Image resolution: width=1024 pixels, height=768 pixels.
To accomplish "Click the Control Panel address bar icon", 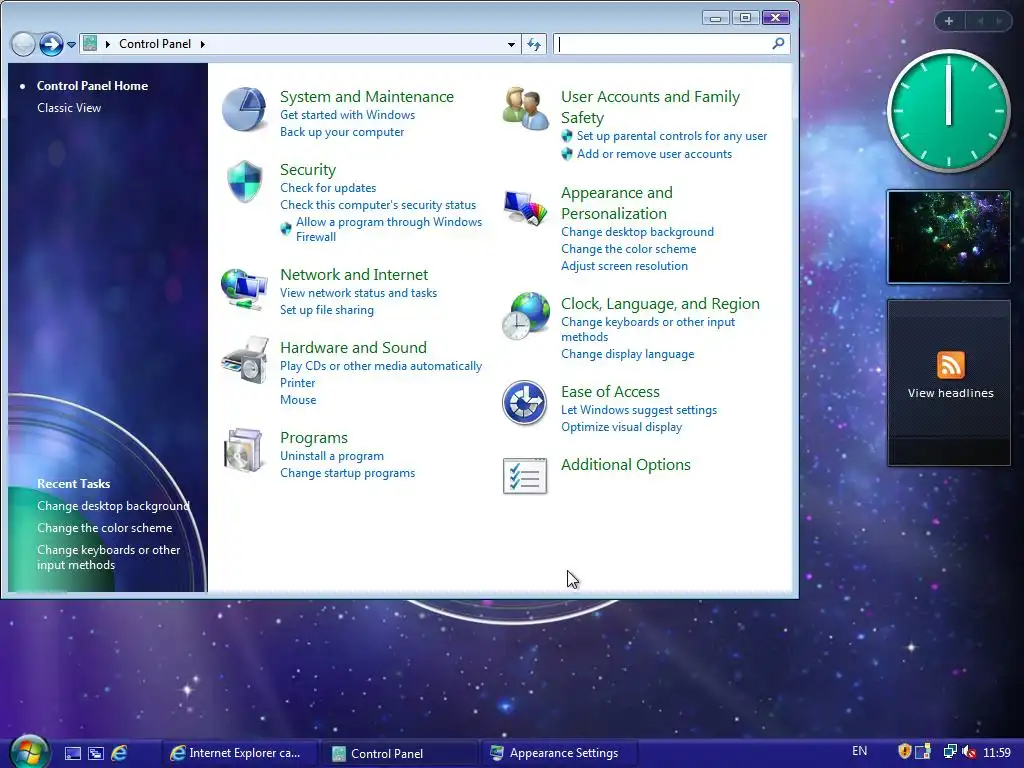I will 90,44.
